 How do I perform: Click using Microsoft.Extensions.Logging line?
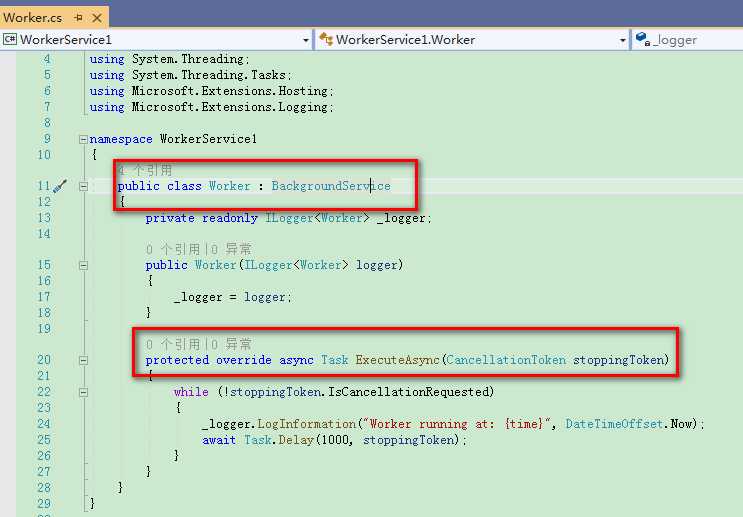point(211,107)
